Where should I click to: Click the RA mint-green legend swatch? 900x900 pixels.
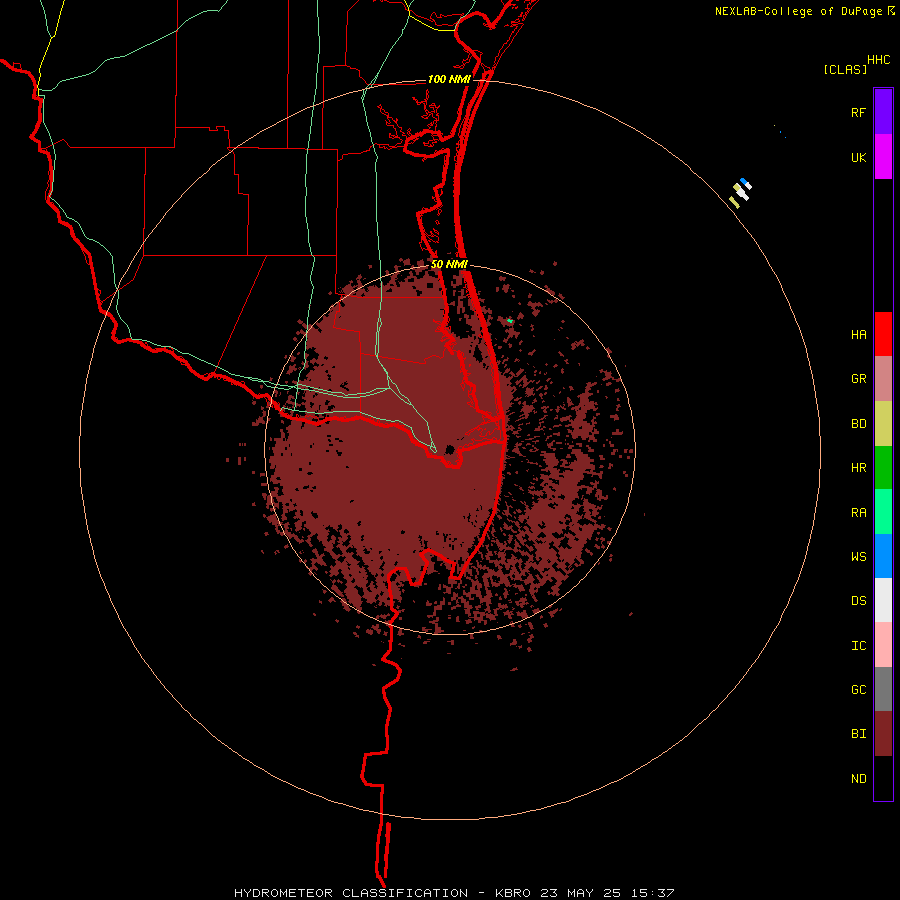tap(883, 512)
